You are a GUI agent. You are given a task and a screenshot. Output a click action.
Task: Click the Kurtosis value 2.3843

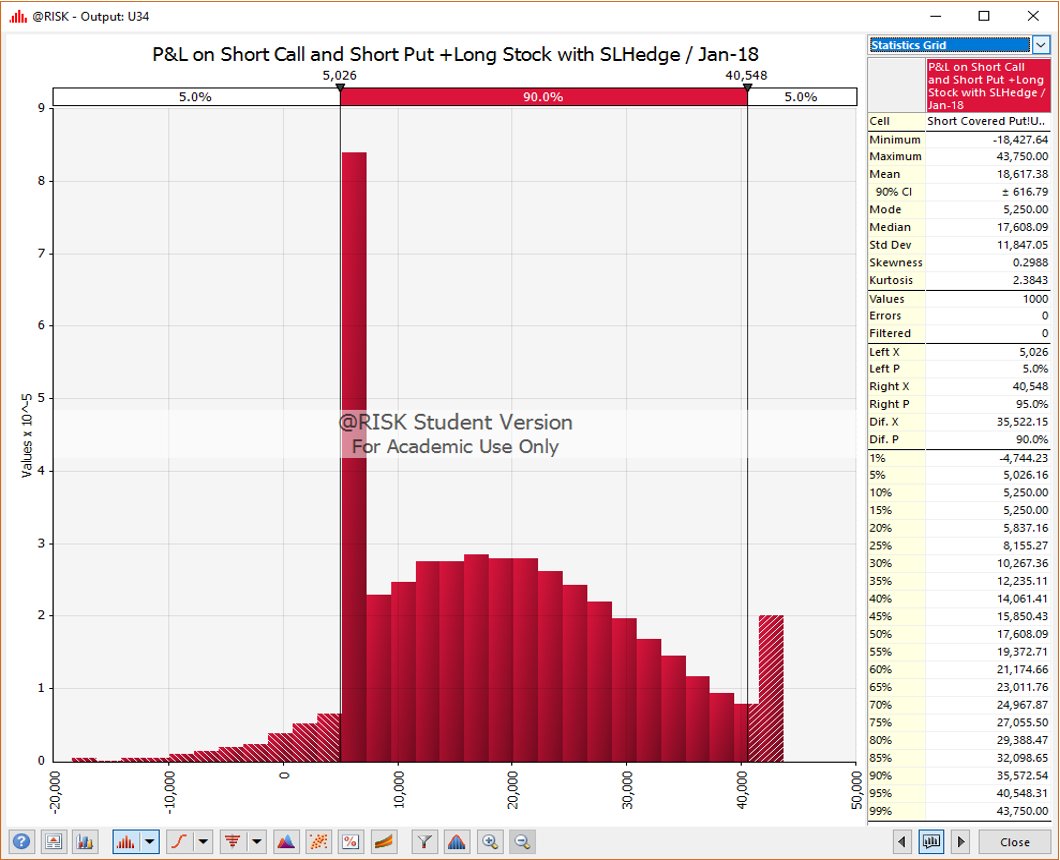[1030, 280]
